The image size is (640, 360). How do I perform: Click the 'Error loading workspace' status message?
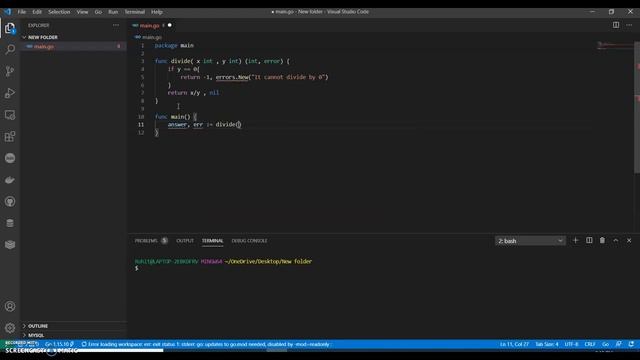[206, 344]
